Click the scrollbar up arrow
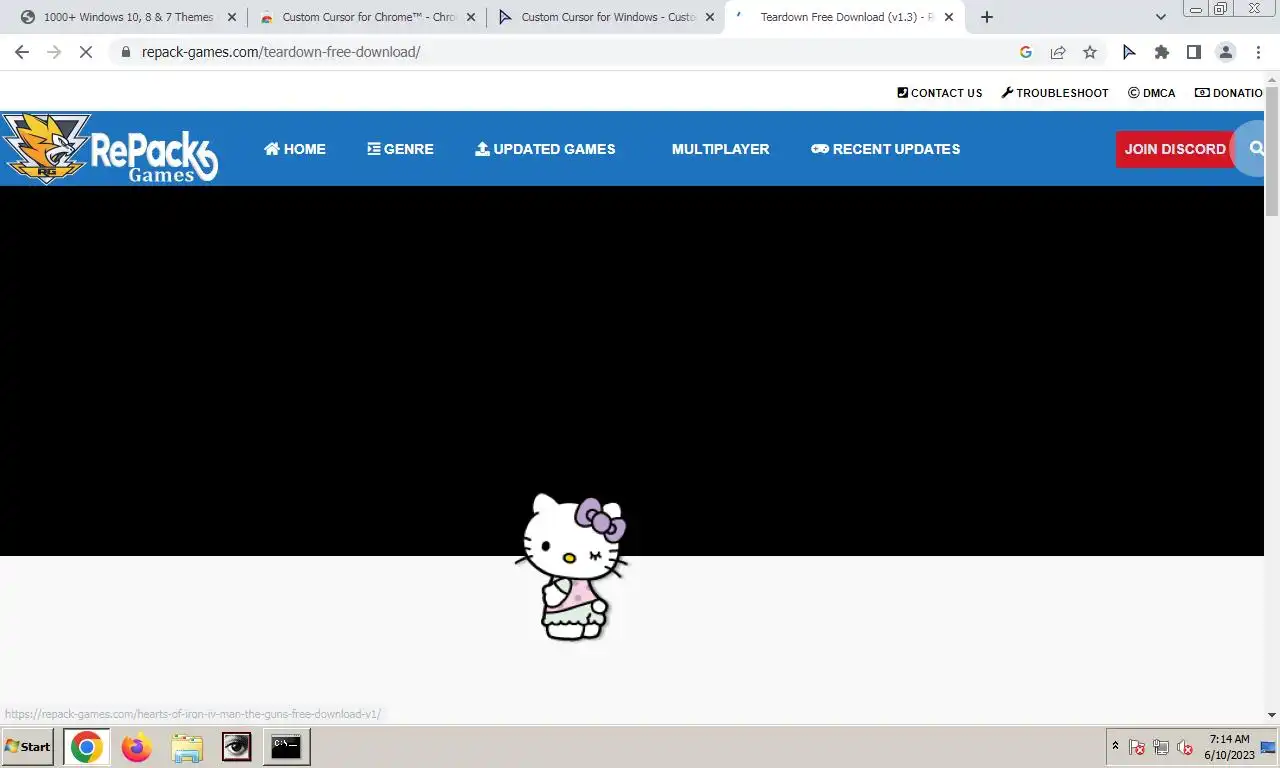Image resolution: width=1280 pixels, height=768 pixels. (1272, 78)
